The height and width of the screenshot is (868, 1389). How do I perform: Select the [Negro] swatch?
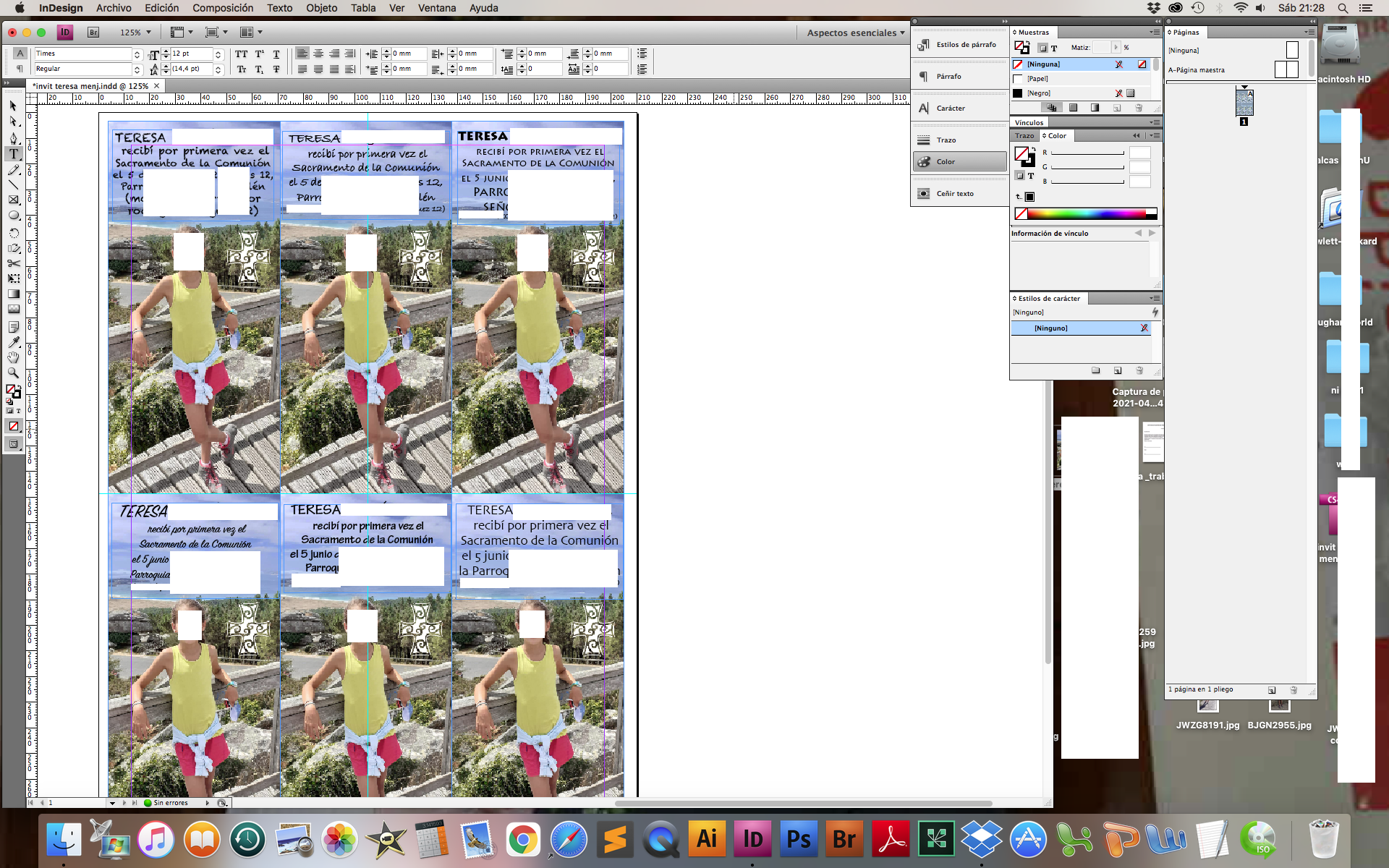1079,93
